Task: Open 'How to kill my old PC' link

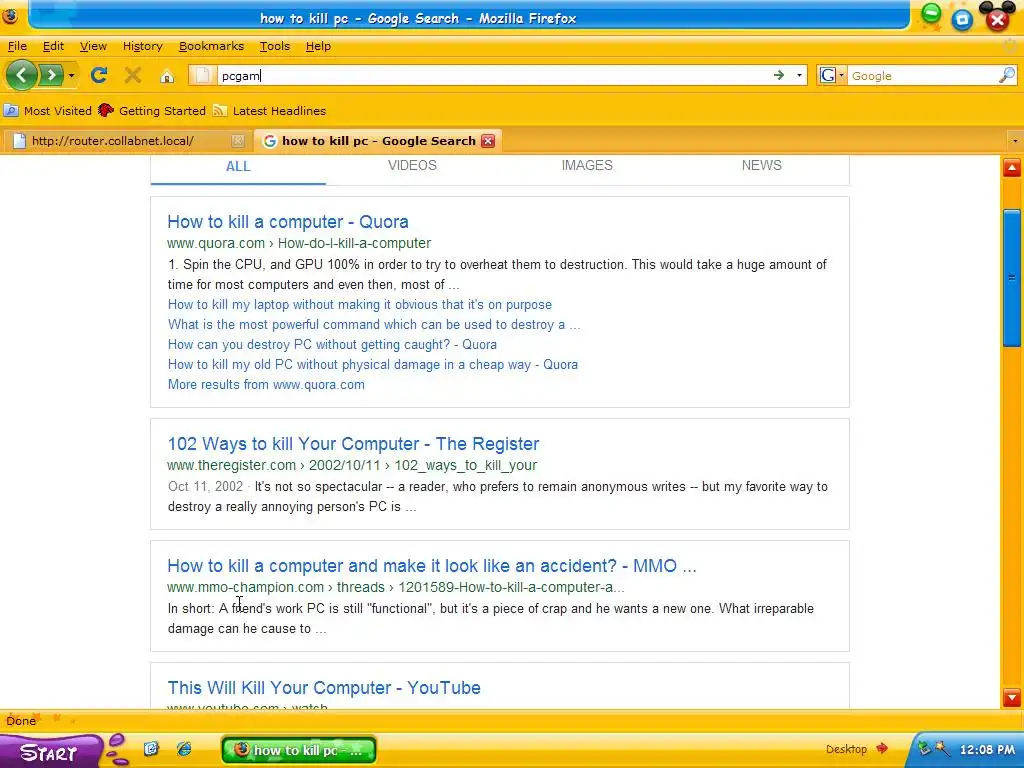Action: coord(373,364)
